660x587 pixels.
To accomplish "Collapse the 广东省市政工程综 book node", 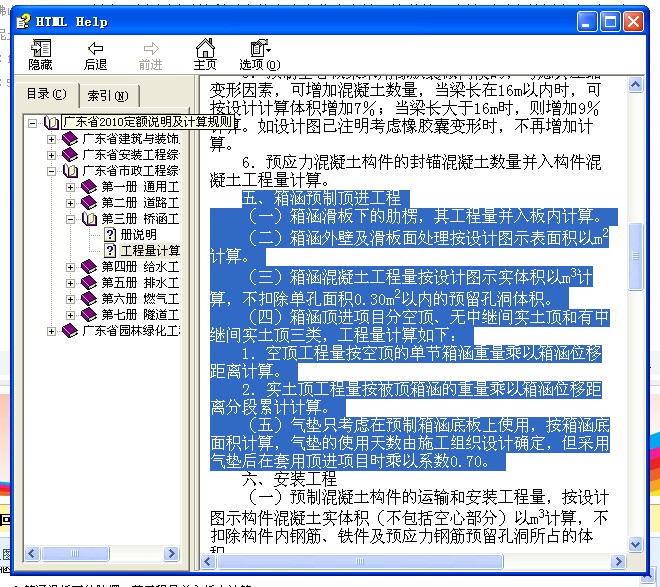I will [x=51, y=171].
